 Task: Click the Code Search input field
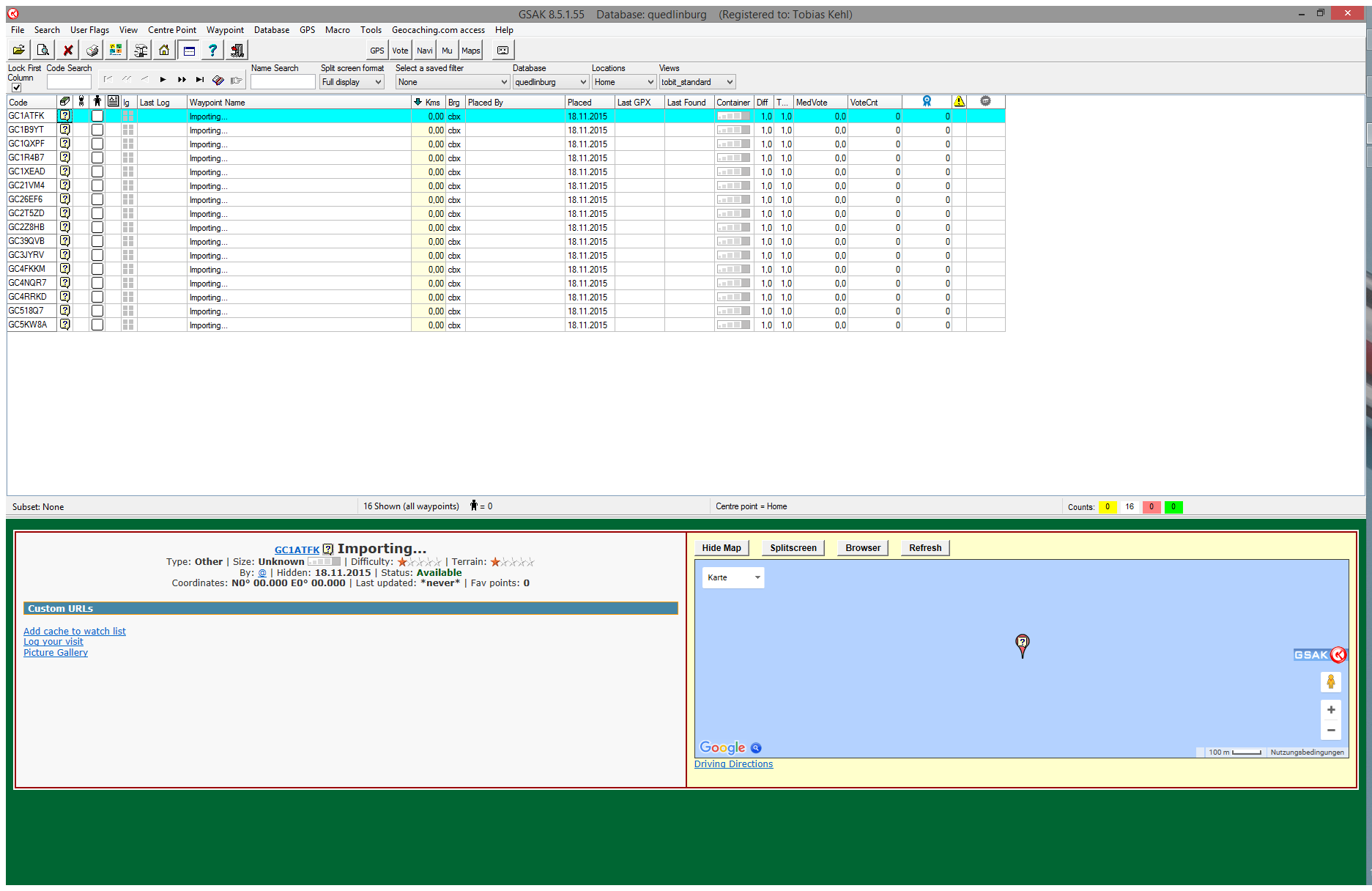click(69, 81)
